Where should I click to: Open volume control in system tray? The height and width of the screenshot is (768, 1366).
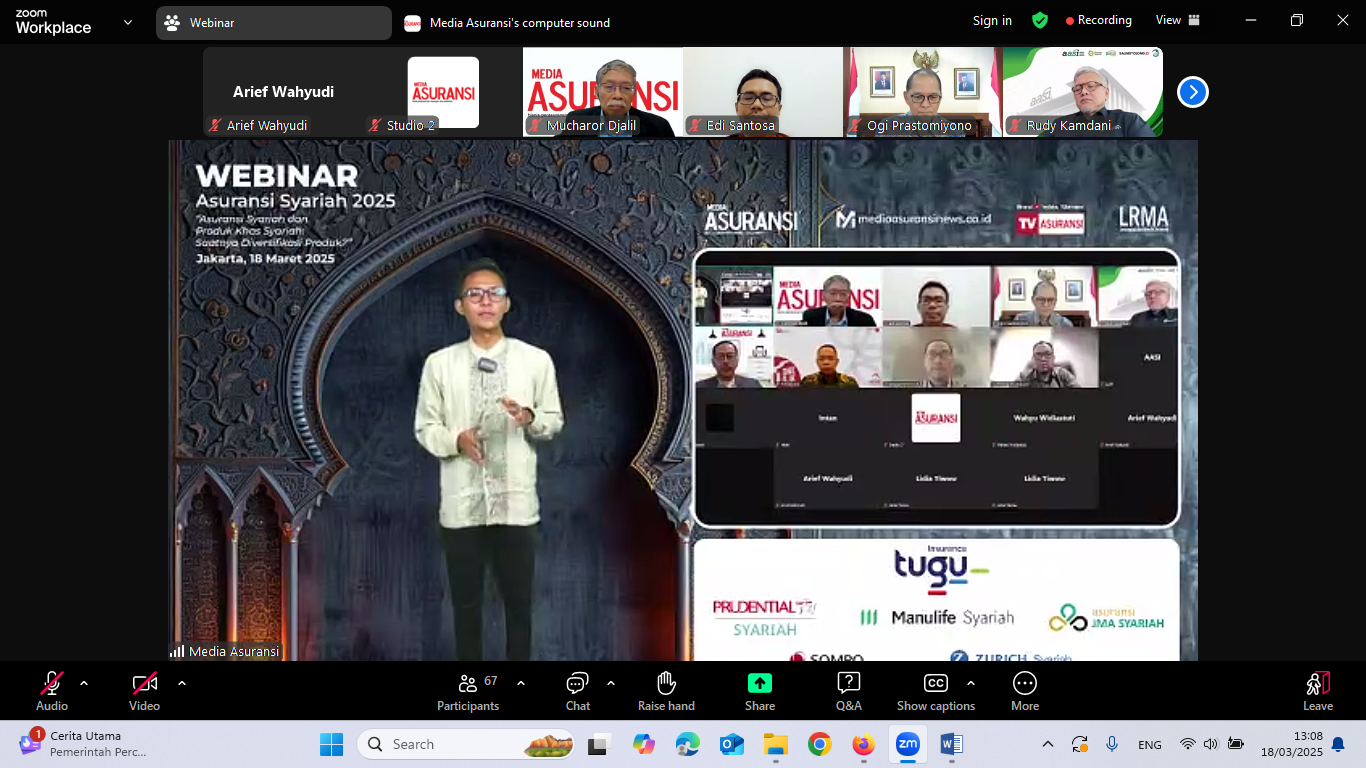pos(1211,744)
